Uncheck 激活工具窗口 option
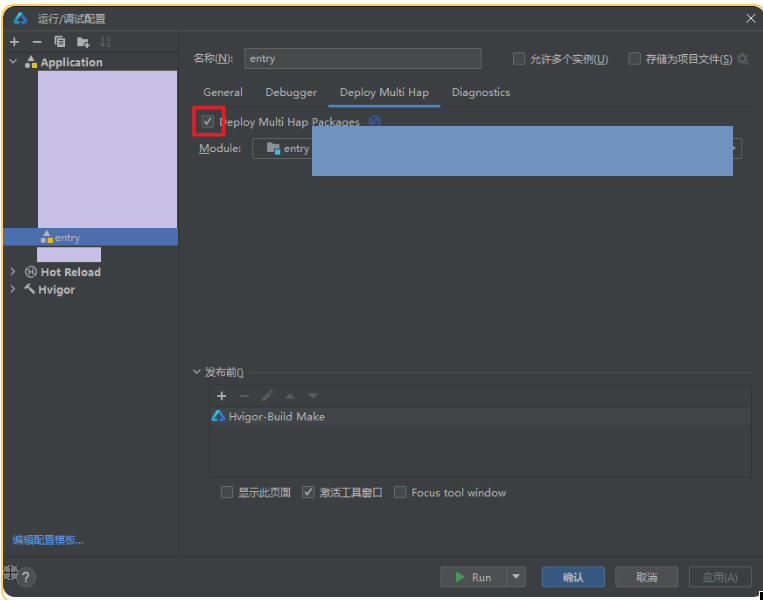 pyautogui.click(x=308, y=492)
